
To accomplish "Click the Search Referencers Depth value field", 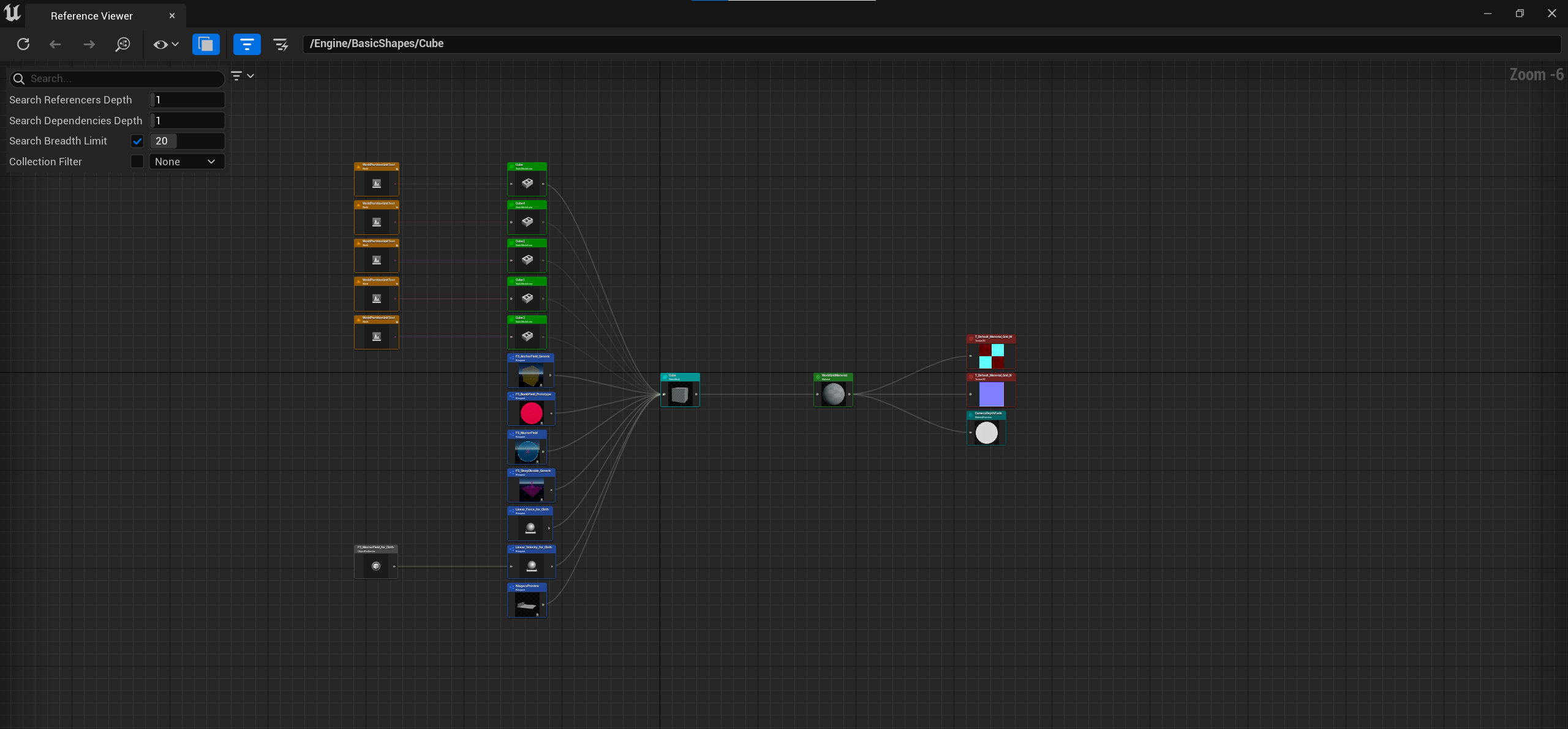I will click(x=186, y=100).
